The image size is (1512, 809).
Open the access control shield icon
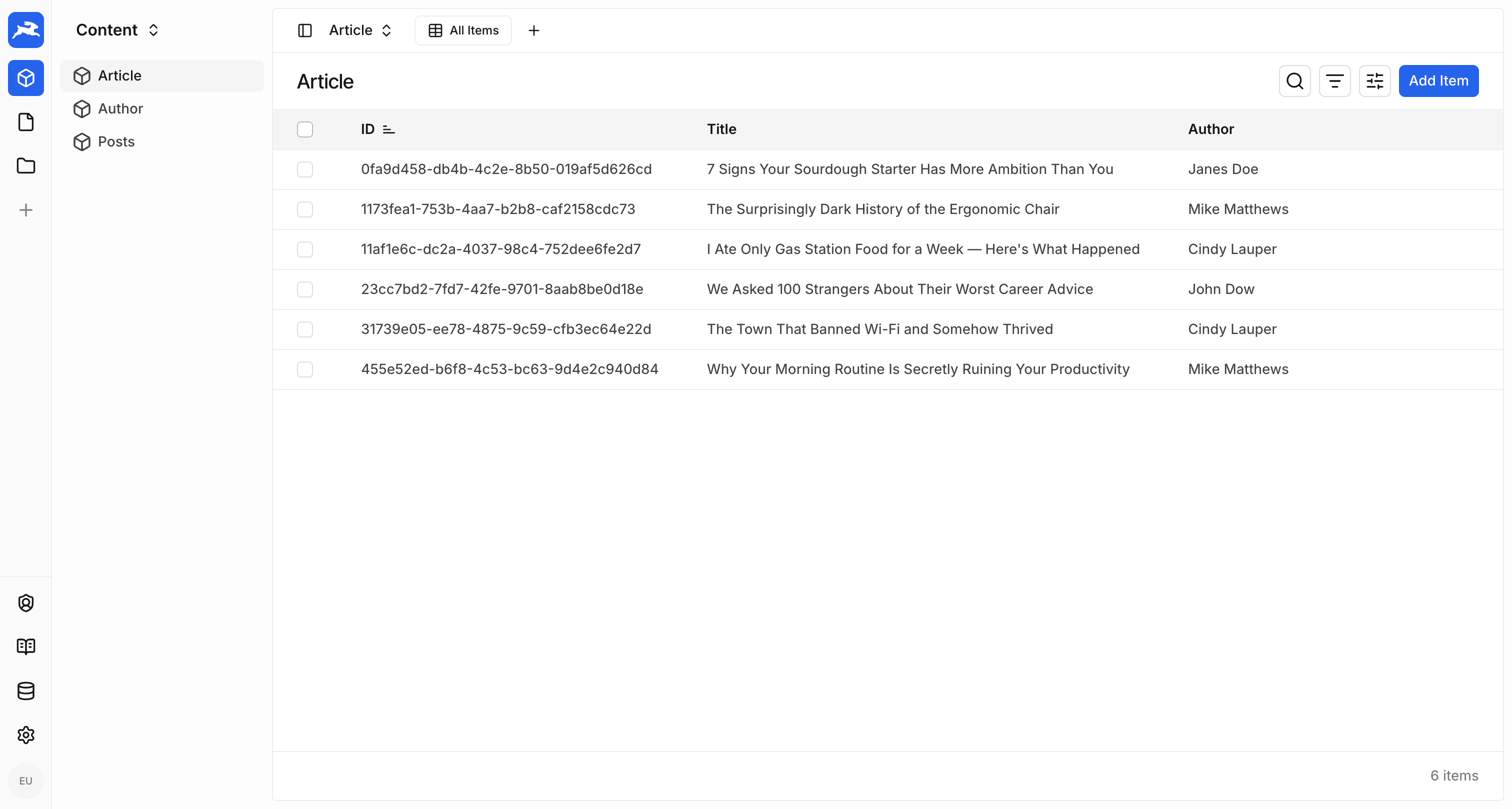tap(26, 603)
